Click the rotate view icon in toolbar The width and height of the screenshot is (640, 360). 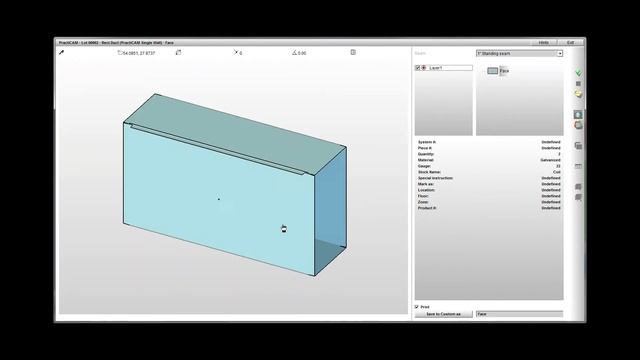pyautogui.click(x=178, y=52)
